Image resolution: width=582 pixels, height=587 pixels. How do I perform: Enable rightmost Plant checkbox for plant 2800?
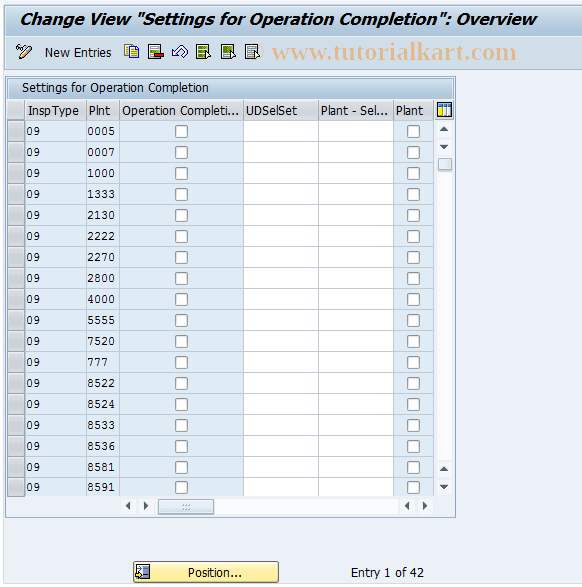[x=414, y=278]
